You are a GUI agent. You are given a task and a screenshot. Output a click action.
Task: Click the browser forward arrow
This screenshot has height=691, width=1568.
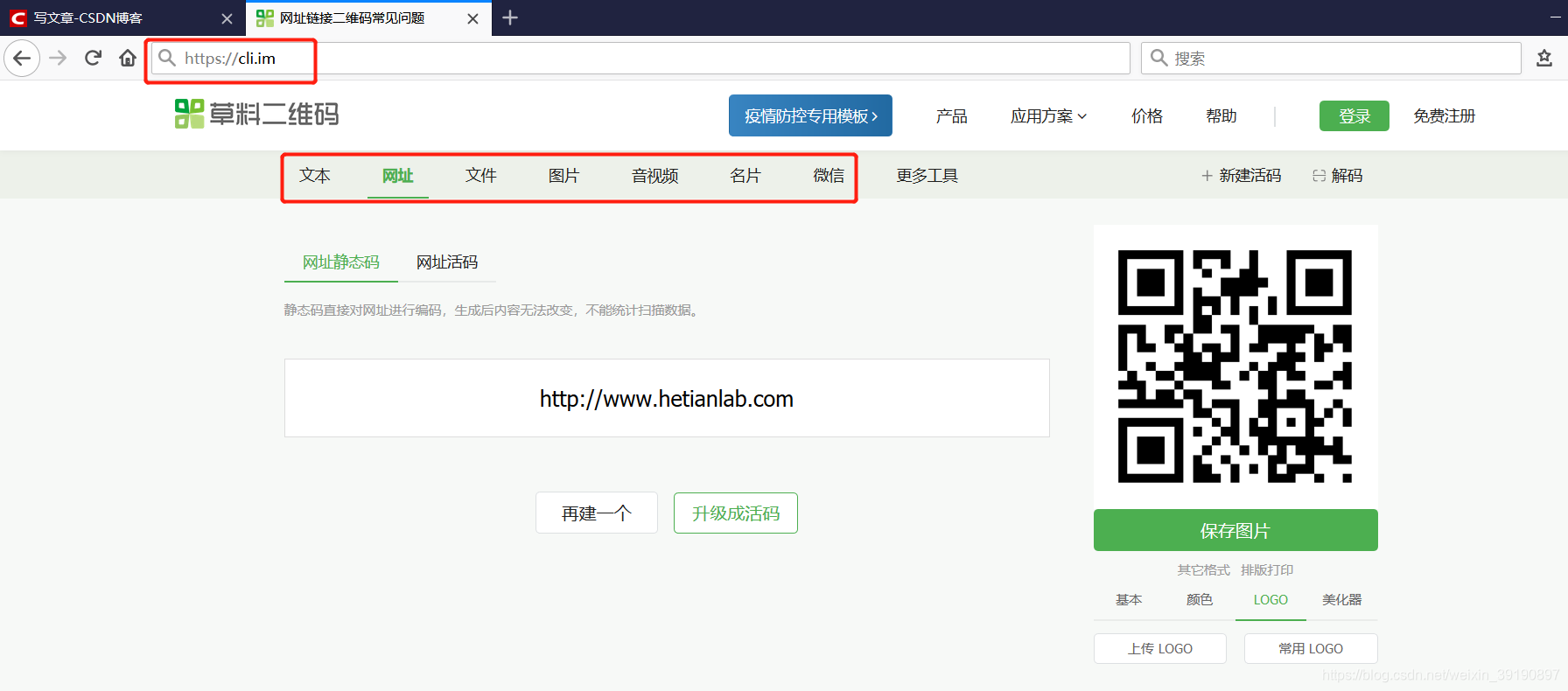point(58,59)
